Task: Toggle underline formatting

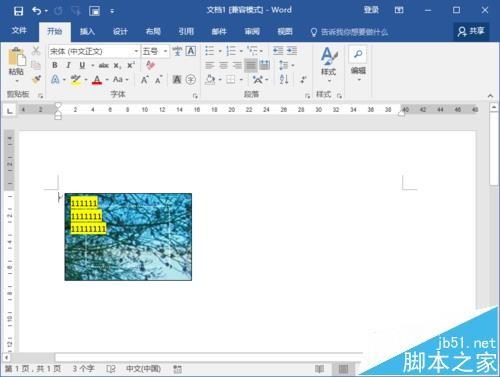Action: pyautogui.click(x=82, y=65)
